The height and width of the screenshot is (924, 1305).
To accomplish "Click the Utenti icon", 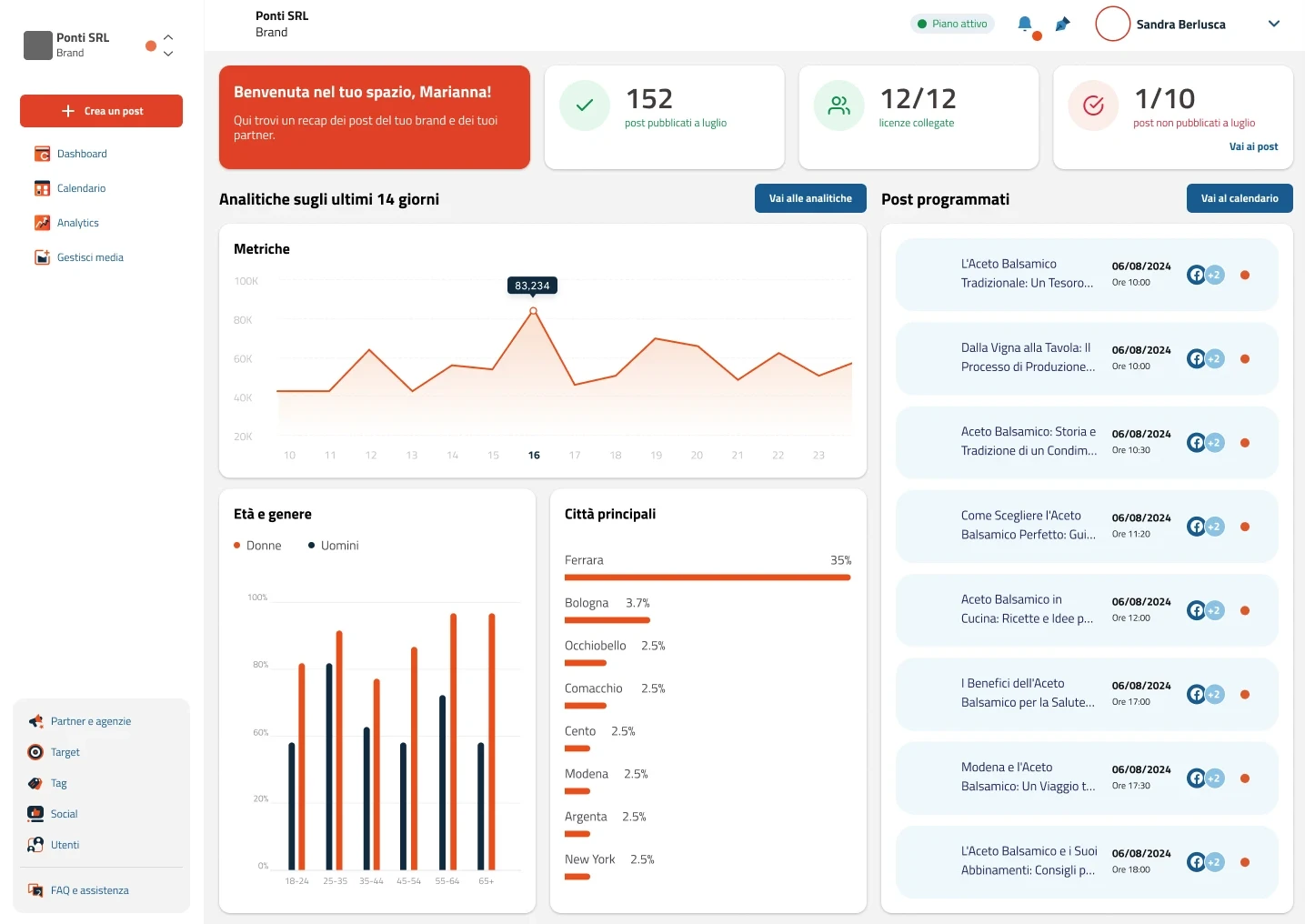I will tap(35, 845).
